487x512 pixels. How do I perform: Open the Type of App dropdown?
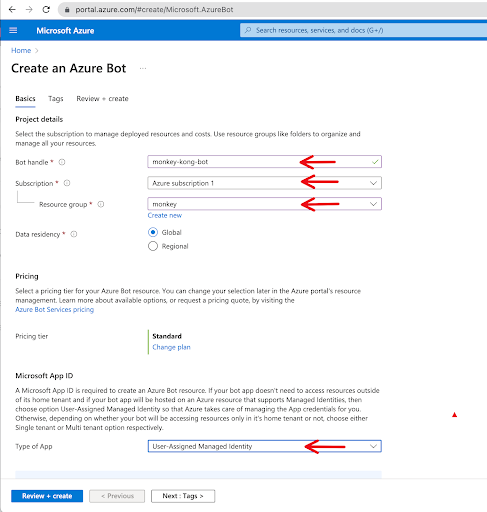[264, 446]
